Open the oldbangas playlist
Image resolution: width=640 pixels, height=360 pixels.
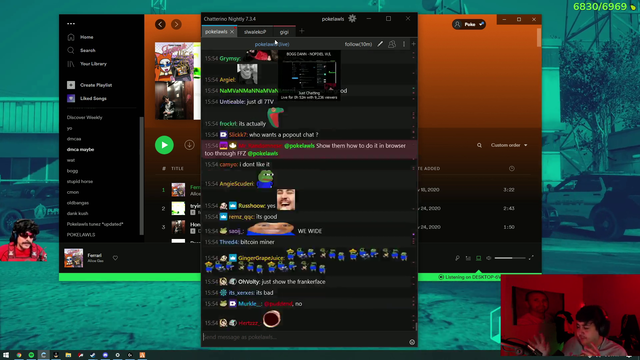click(x=78, y=203)
